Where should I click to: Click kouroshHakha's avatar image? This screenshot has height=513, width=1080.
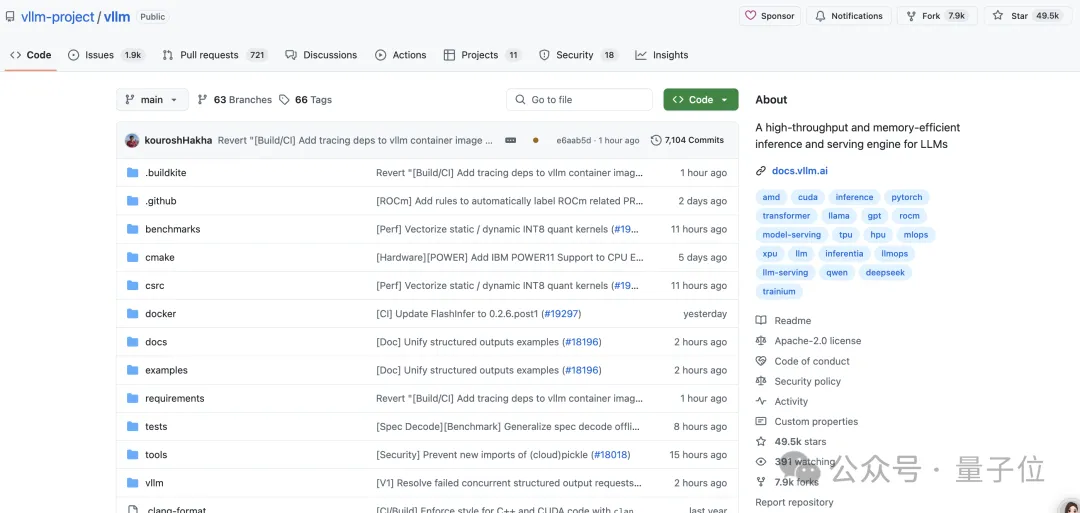click(x=132, y=141)
